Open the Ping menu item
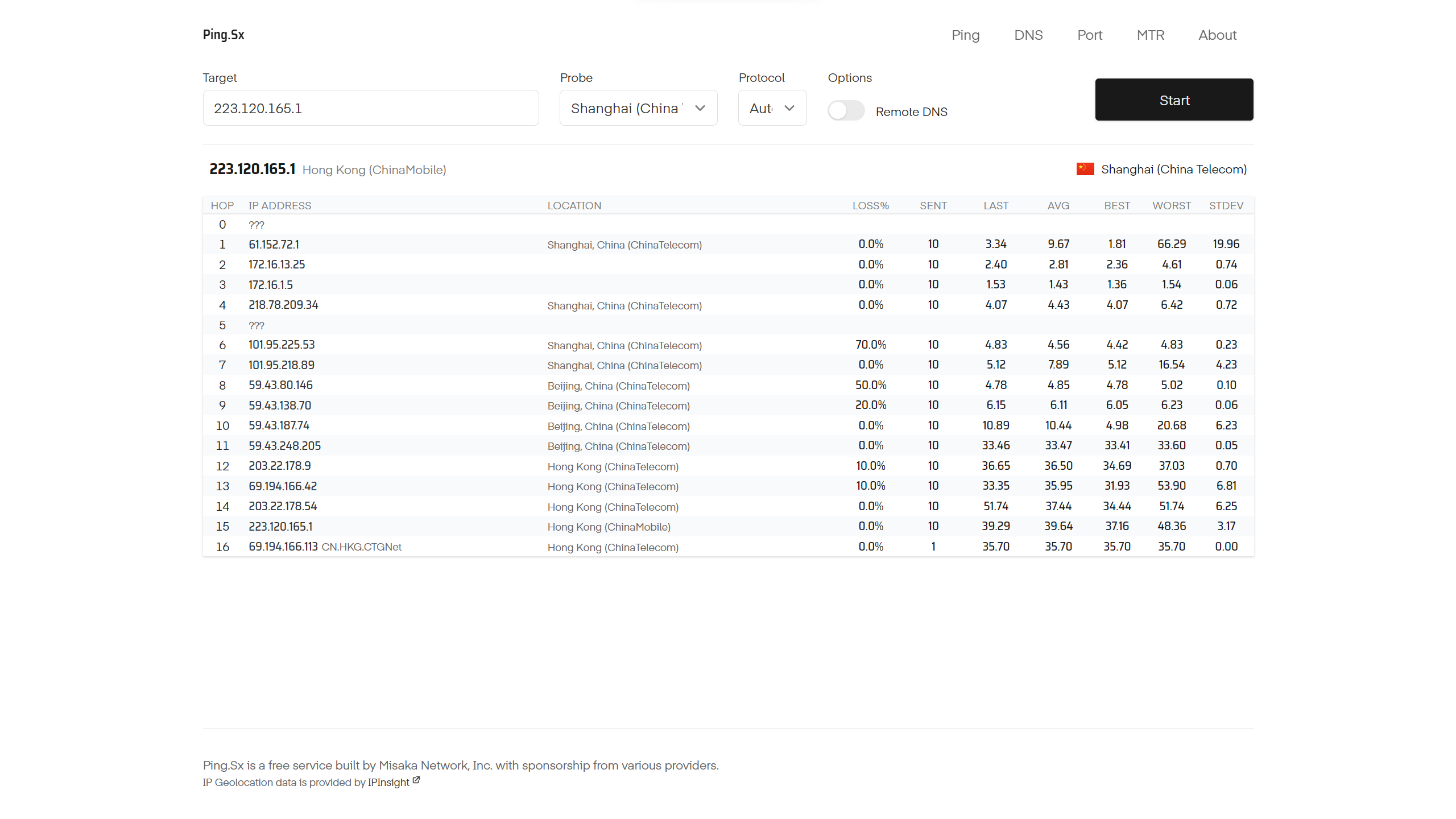The height and width of the screenshot is (819, 1456). point(965,35)
